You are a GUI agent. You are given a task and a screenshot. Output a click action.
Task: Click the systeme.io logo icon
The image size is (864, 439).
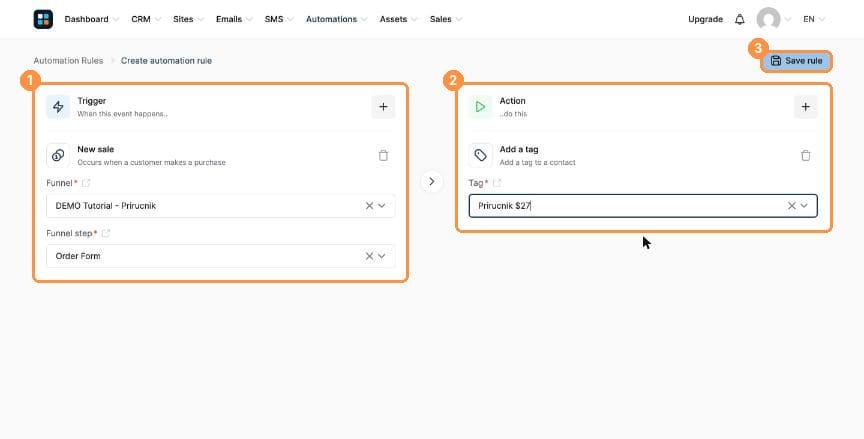tap(43, 19)
